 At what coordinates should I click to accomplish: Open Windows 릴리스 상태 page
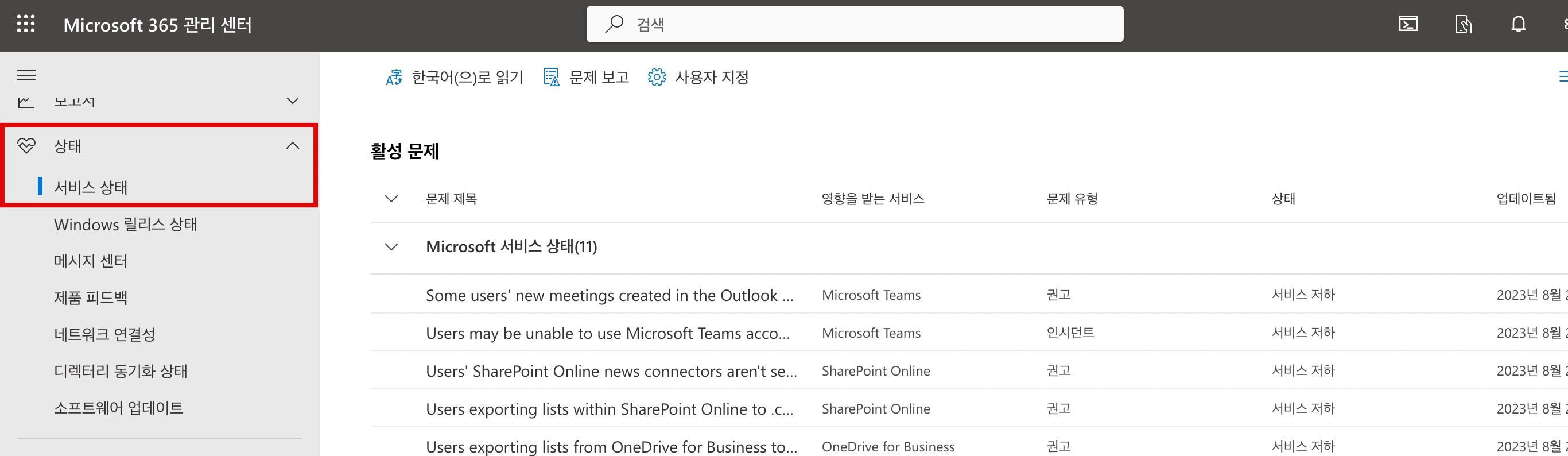pyautogui.click(x=125, y=225)
